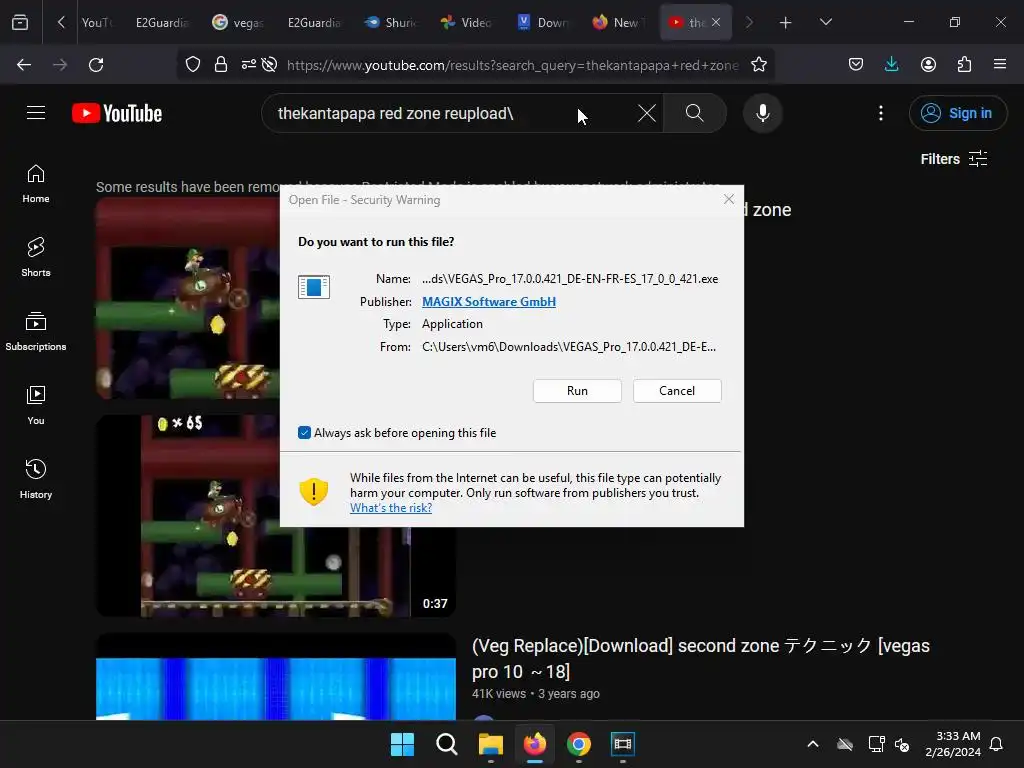The image size is (1024, 768).
Task: Open the 0:37 Luigi video thumbnail
Action: (x=276, y=516)
